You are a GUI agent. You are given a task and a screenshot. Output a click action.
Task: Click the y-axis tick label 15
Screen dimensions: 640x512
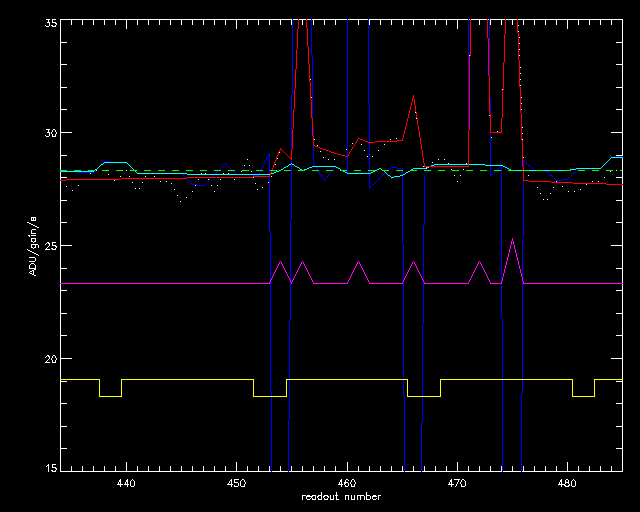pyautogui.click(x=50, y=468)
